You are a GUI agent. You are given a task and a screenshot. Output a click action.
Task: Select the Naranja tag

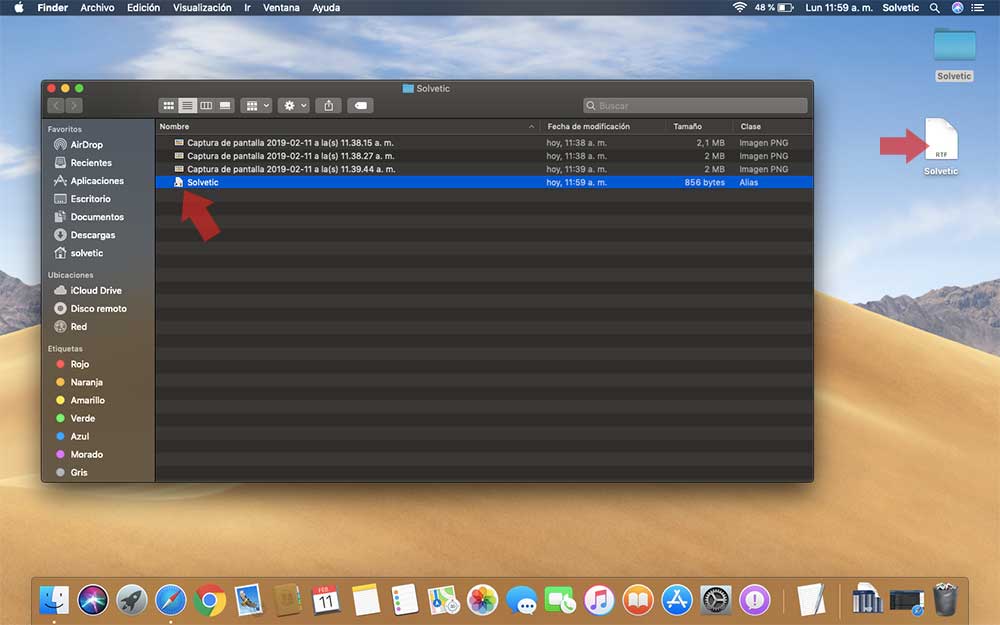click(x=79, y=382)
